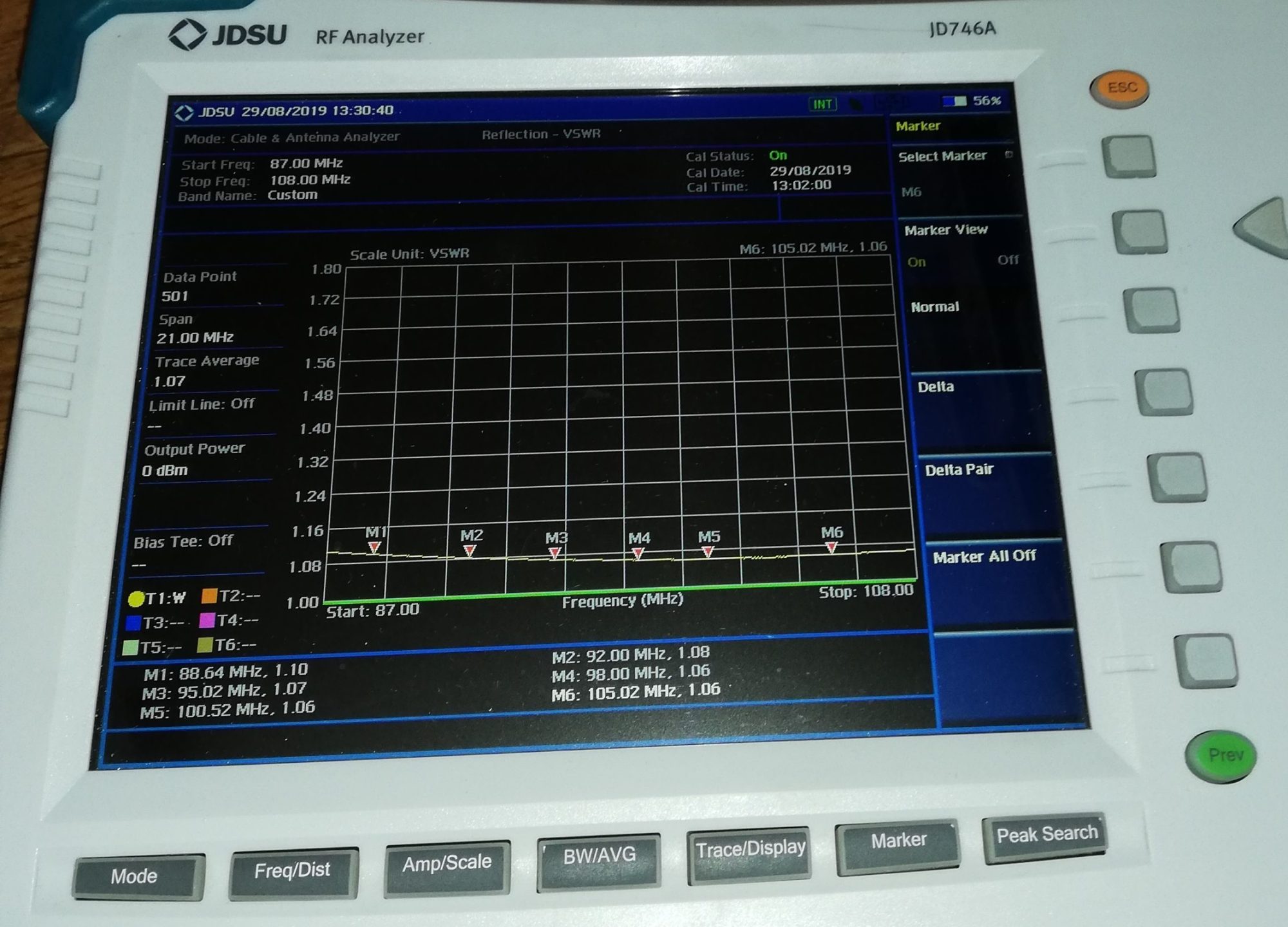Click the blue T3 trace swatch

coord(133,623)
